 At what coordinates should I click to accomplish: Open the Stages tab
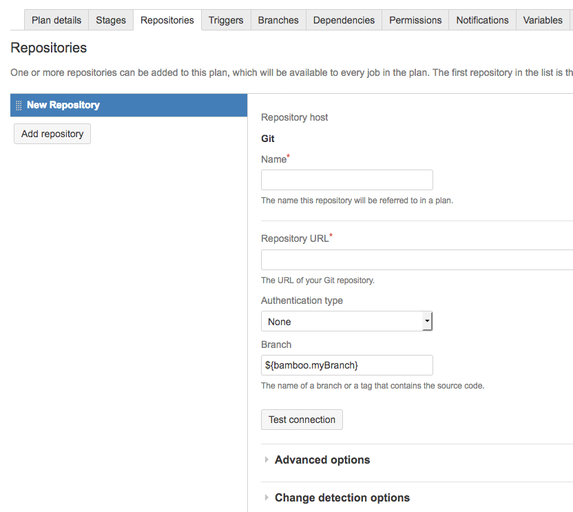click(x=111, y=20)
